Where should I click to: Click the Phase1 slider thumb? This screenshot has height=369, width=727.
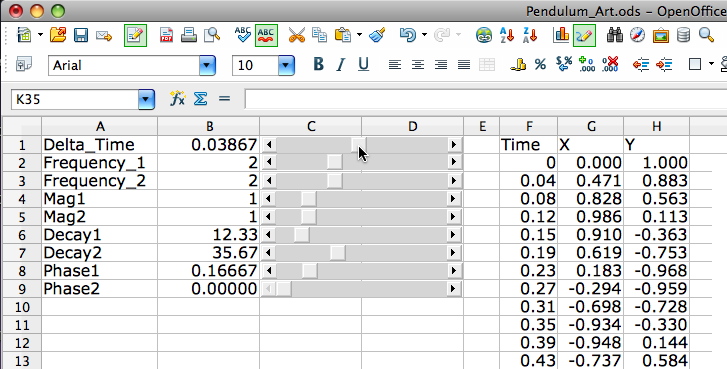[309, 271]
